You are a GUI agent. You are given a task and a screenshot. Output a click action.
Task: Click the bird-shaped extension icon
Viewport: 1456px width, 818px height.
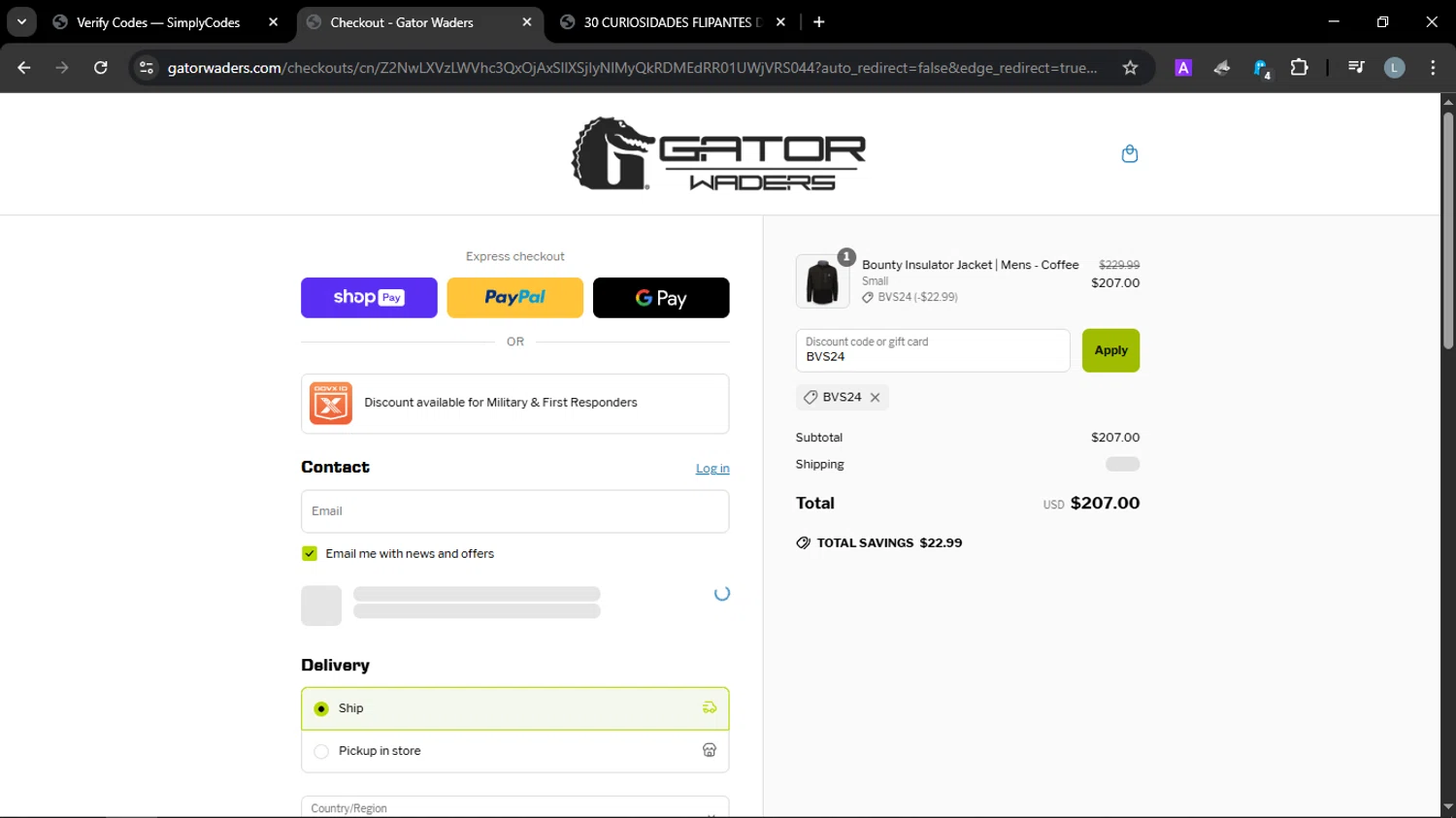(1222, 67)
